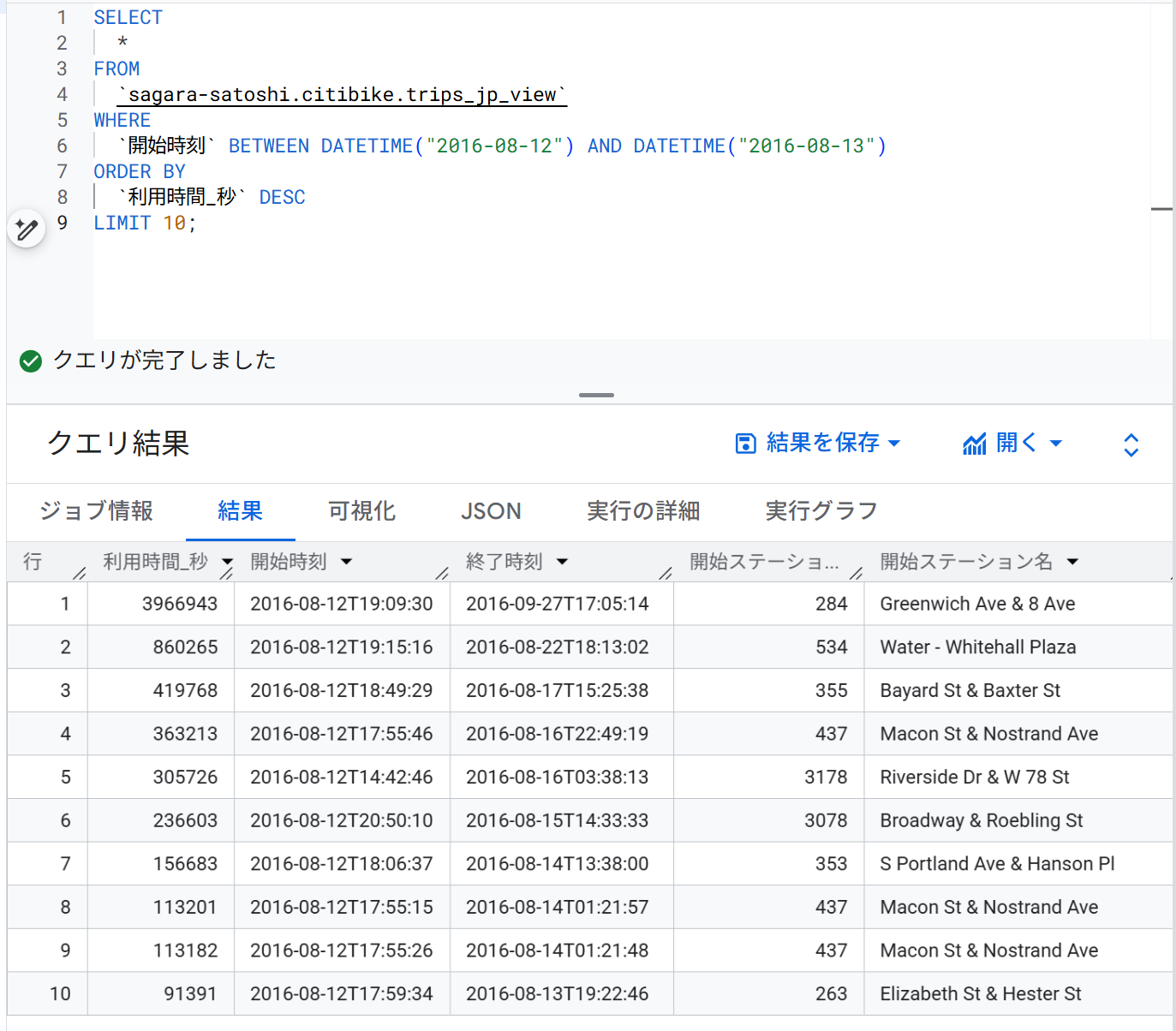Click the save results disk icon
This screenshot has height=1031, width=1176.
745,443
